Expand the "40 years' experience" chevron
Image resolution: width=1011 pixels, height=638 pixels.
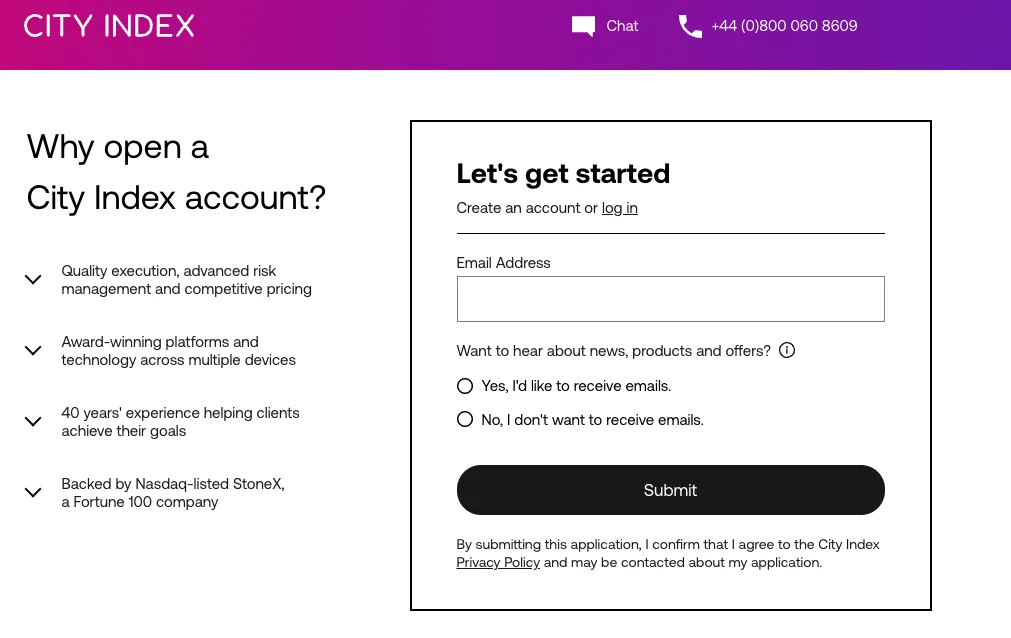33,422
